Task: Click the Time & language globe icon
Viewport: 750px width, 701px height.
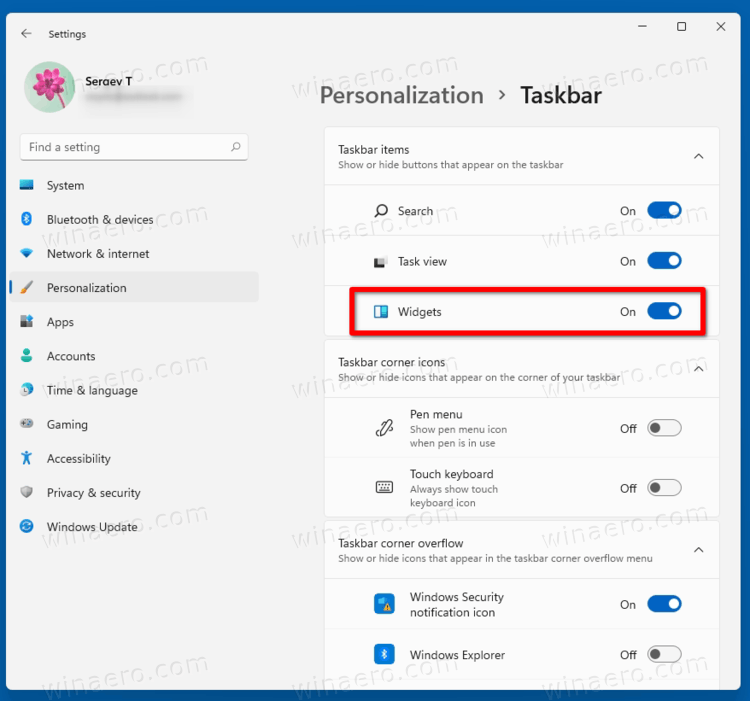Action: coord(27,389)
